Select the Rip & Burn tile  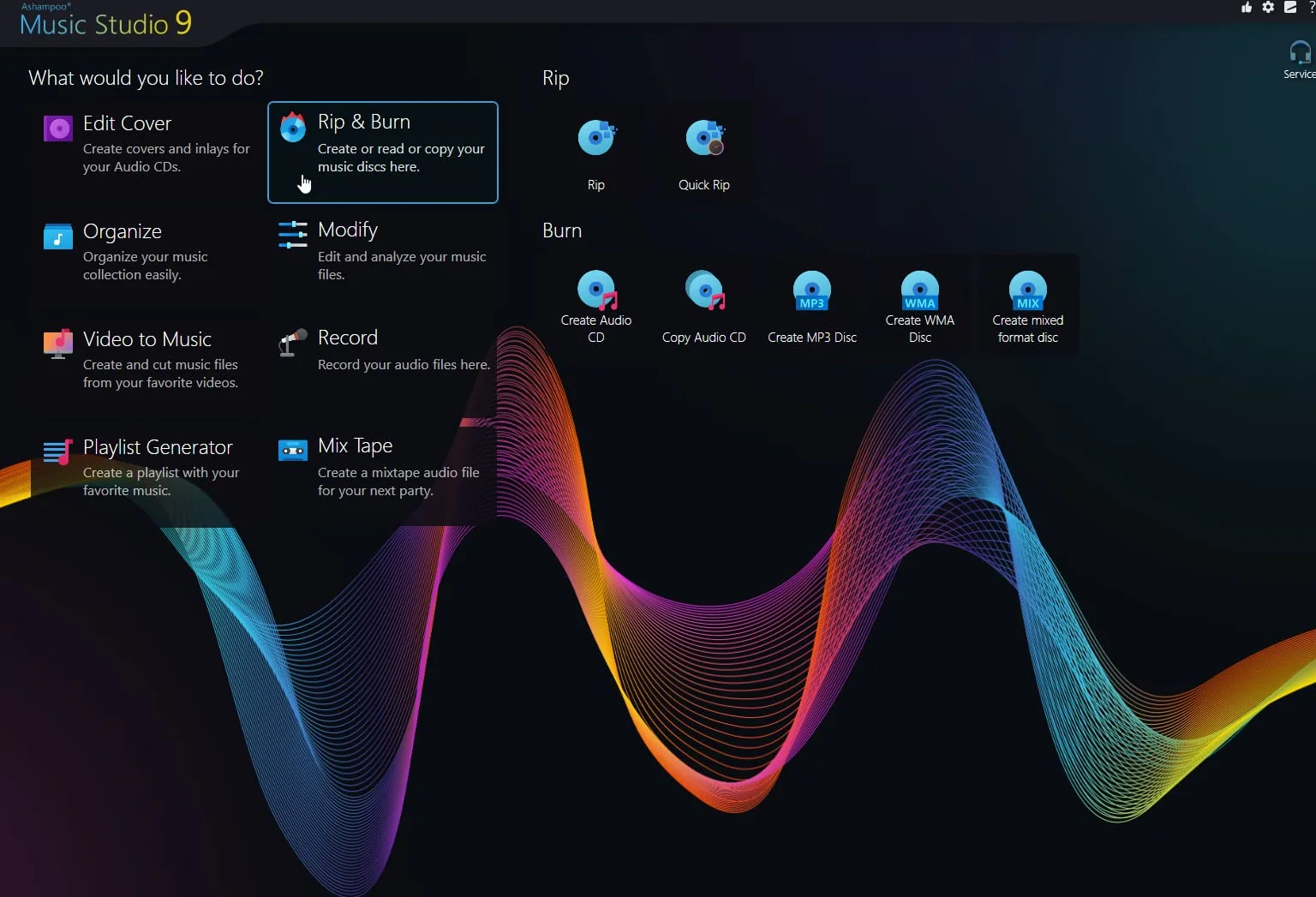[383, 152]
